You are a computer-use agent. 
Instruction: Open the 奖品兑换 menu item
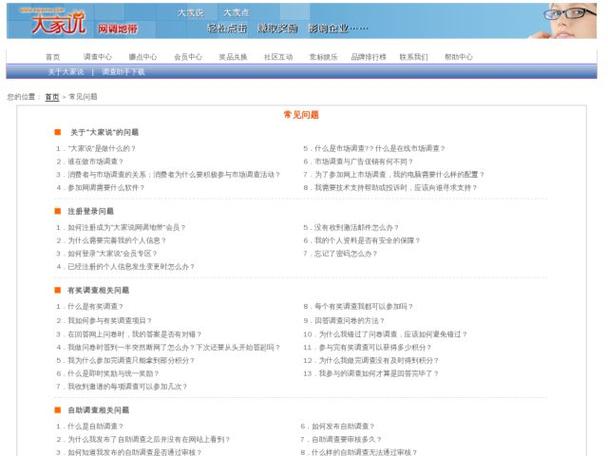(233, 57)
